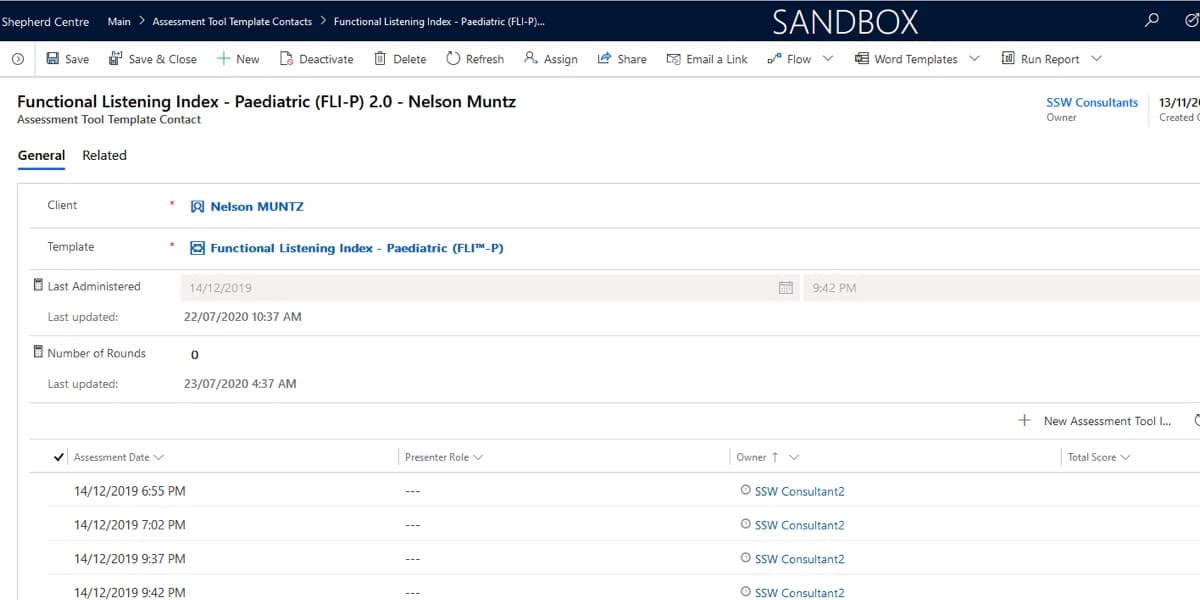Open the search magnifier icon

tap(1152, 20)
